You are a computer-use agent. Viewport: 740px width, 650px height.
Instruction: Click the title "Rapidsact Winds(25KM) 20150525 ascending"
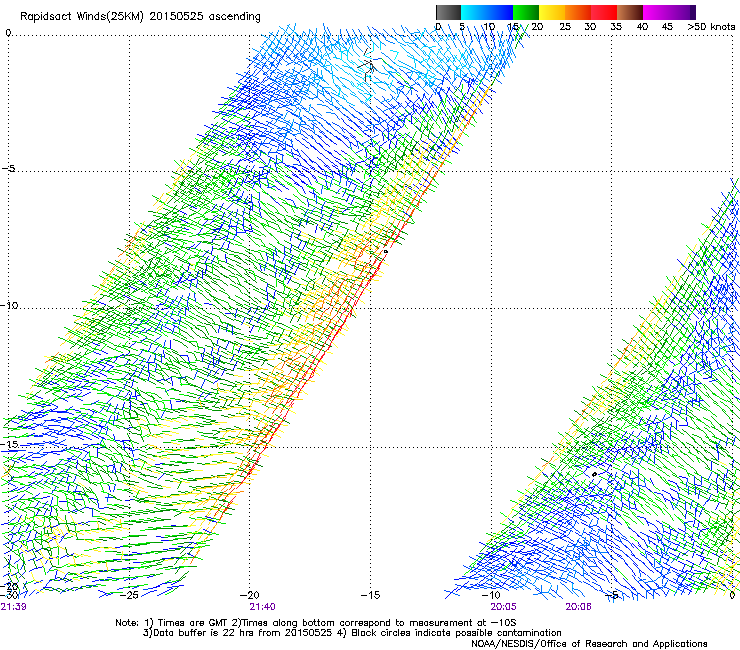click(140, 17)
